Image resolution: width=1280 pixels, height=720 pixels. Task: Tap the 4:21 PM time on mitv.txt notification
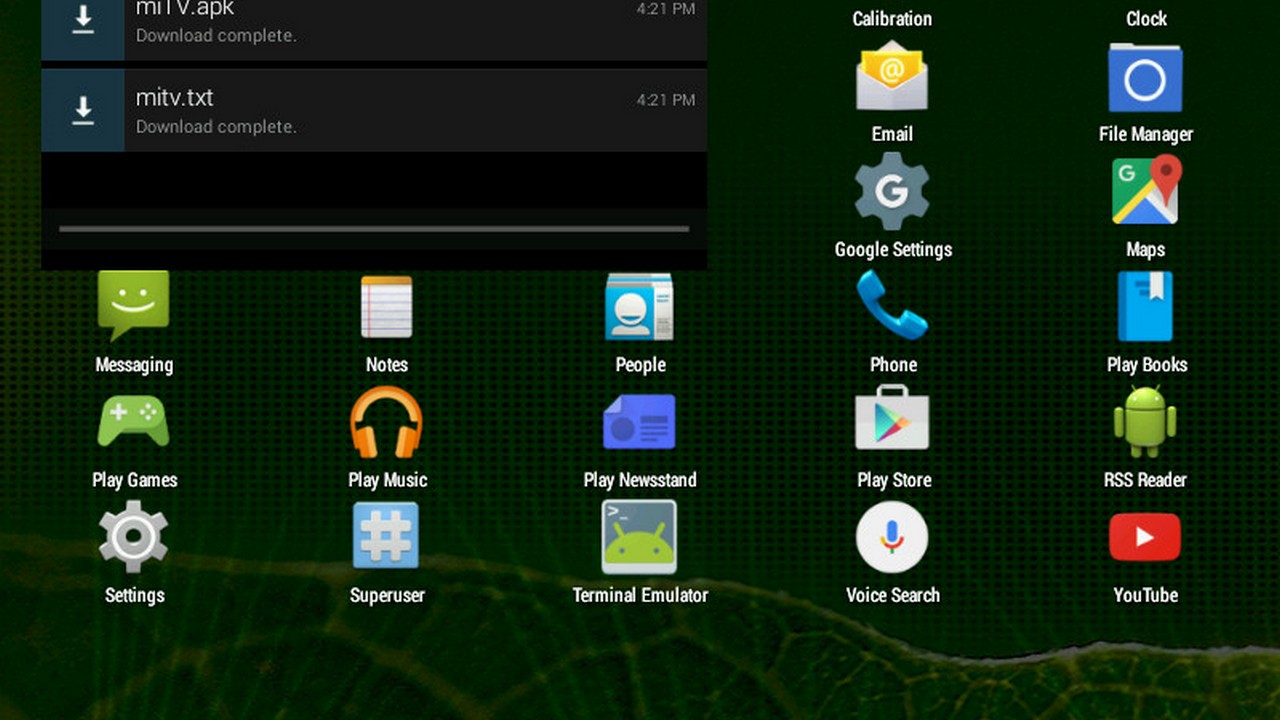tap(666, 100)
